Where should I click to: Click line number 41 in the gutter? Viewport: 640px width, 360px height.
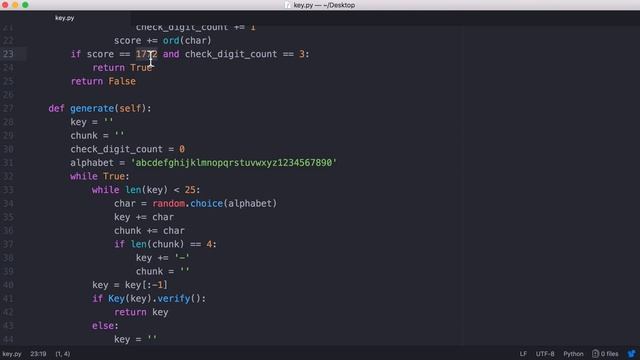click(x=8, y=298)
